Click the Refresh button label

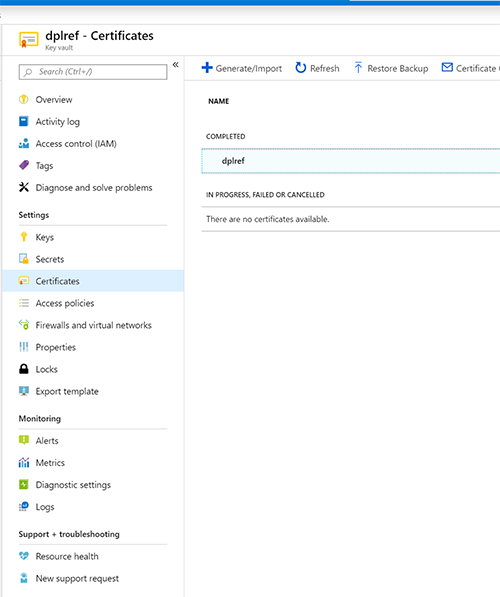point(324,69)
